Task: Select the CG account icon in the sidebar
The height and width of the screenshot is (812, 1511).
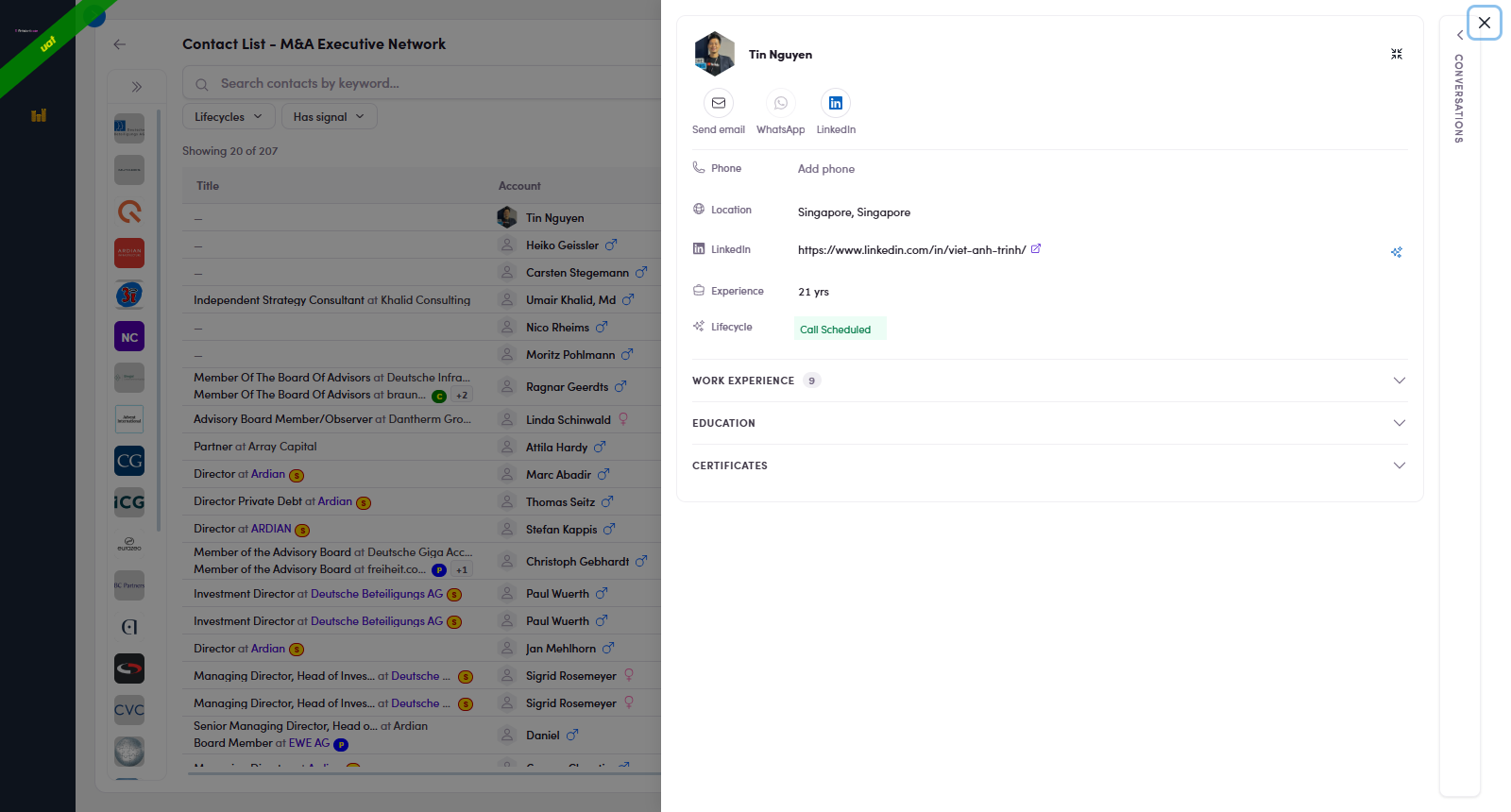Action: point(129,461)
